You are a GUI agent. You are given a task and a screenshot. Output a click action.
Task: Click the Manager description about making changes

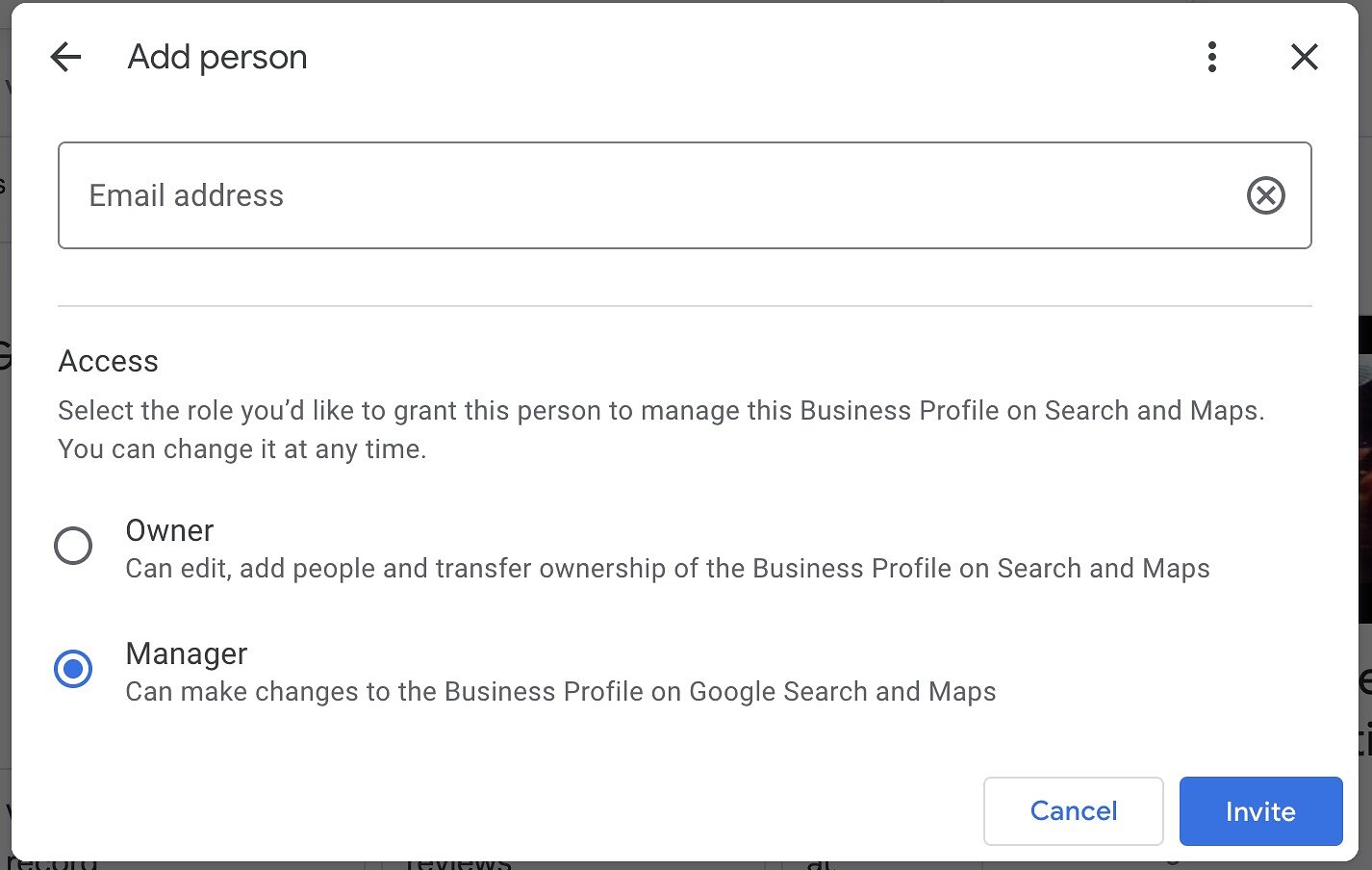(x=561, y=692)
